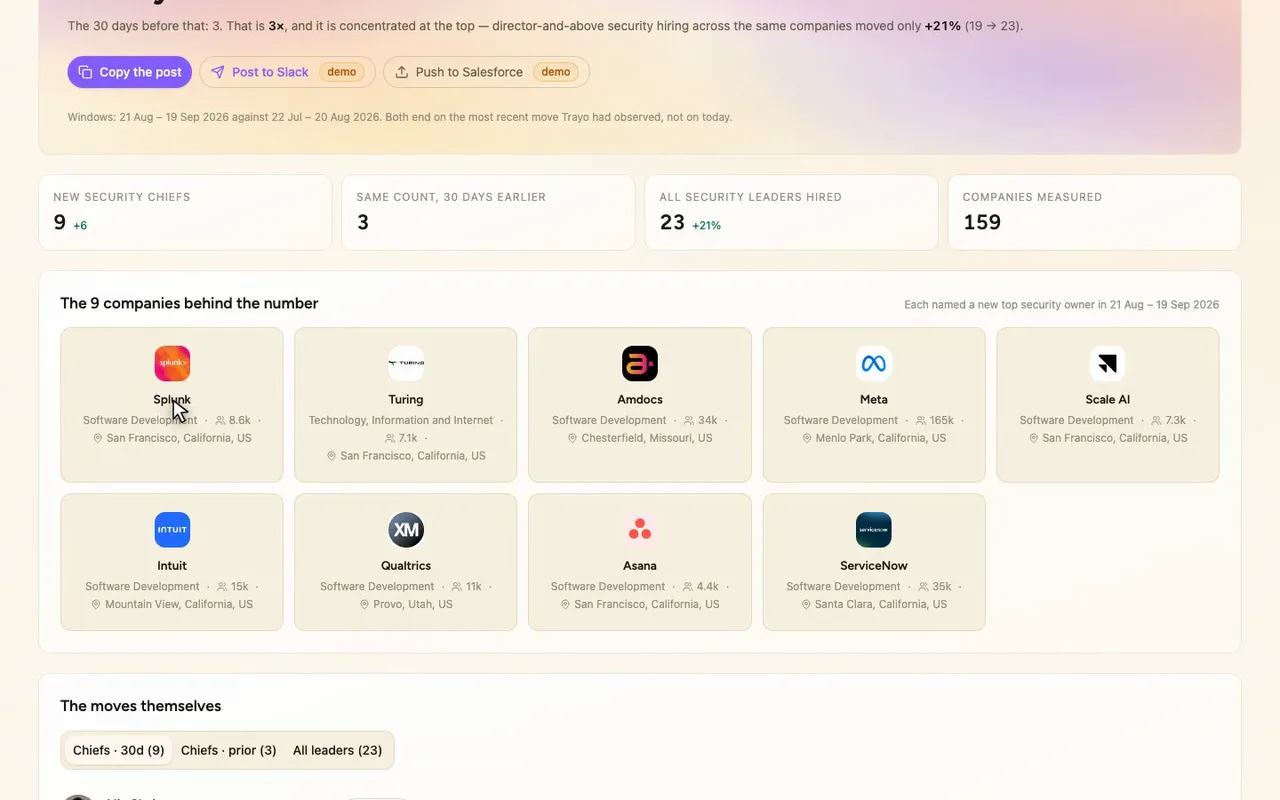
Task: Click the Asana company name
Action: click(640, 565)
